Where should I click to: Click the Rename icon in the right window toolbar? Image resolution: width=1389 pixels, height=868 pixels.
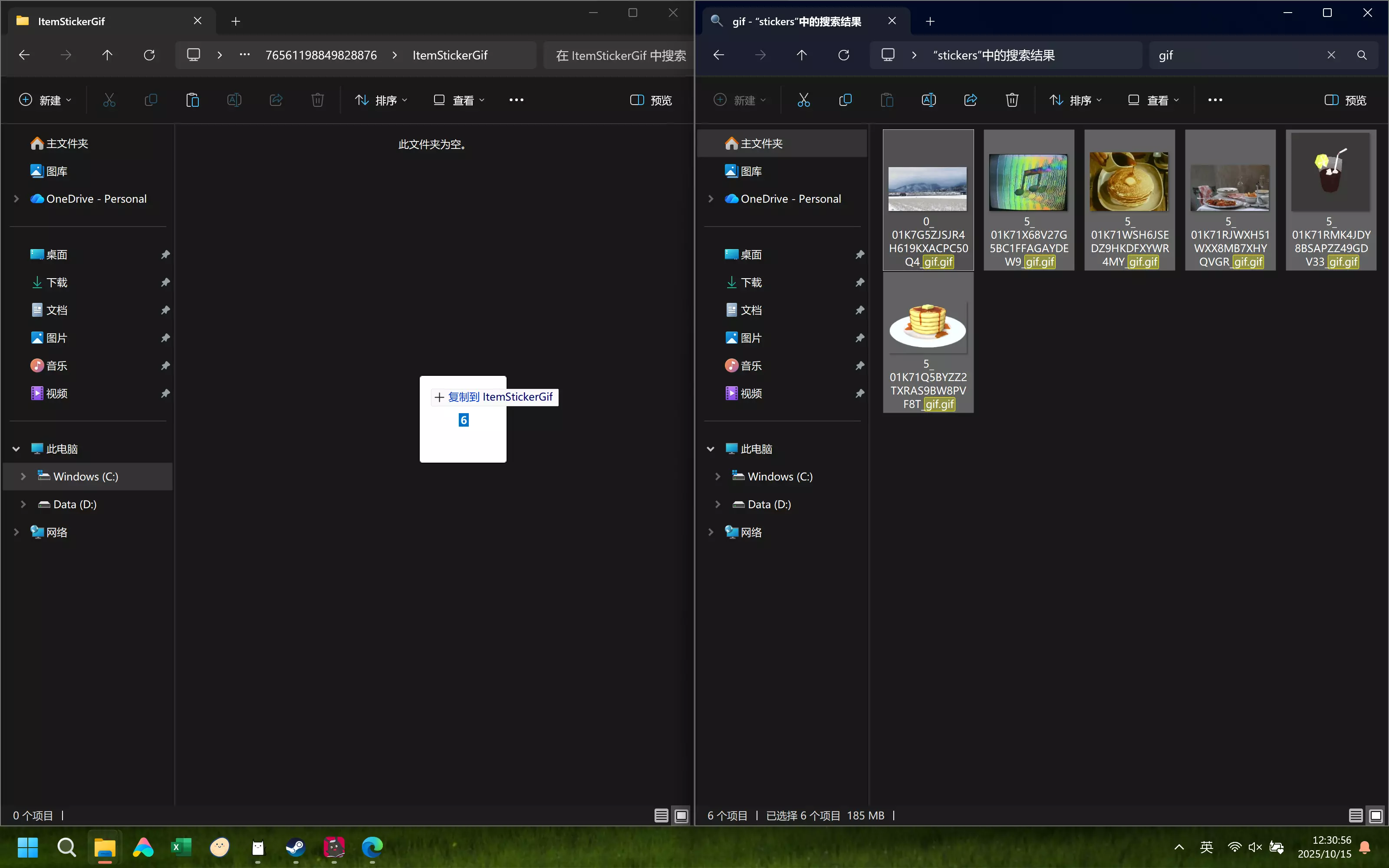pos(928,100)
